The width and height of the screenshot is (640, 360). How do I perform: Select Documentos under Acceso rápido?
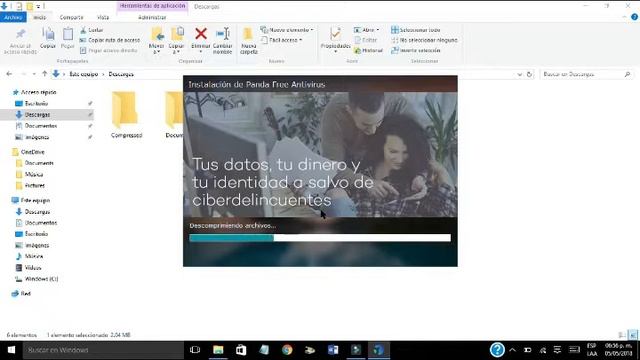click(41, 126)
